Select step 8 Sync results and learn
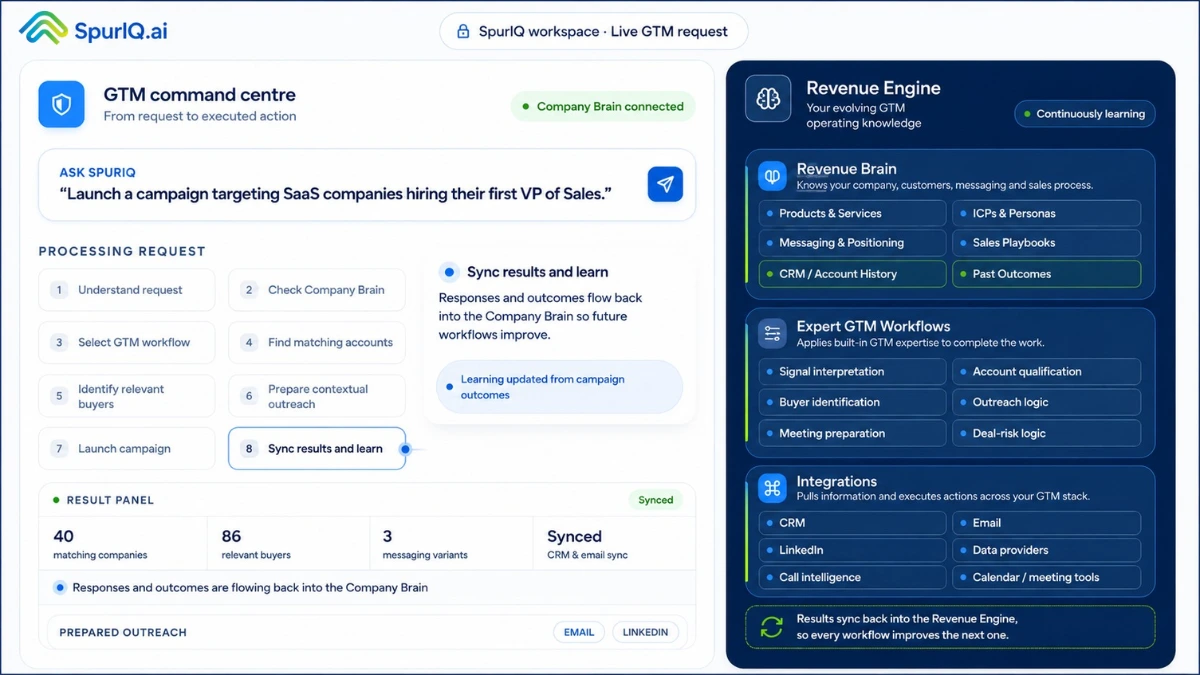The height and width of the screenshot is (675, 1200). click(317, 449)
